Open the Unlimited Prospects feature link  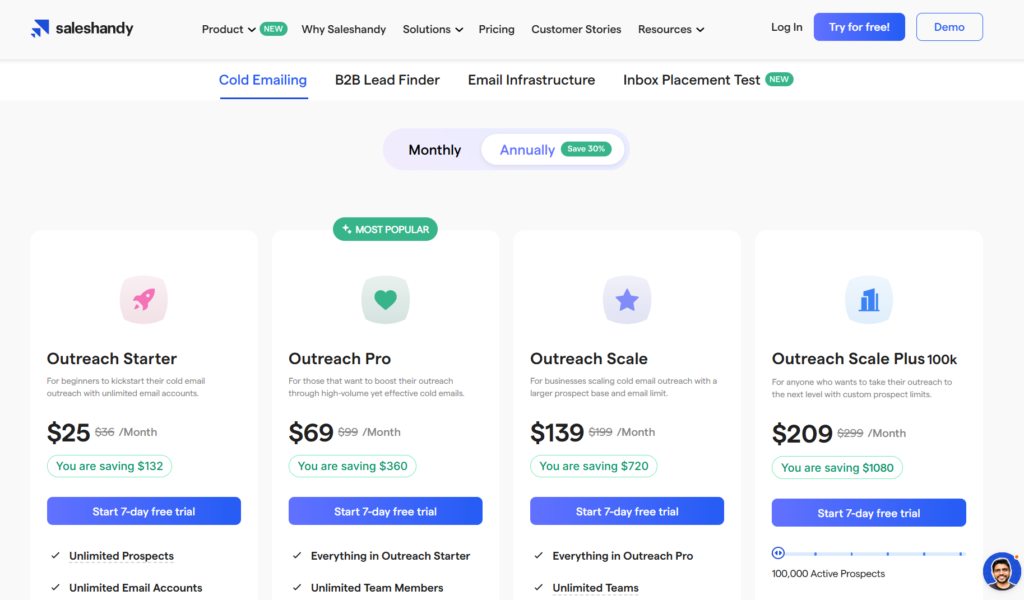pyautogui.click(x=122, y=556)
